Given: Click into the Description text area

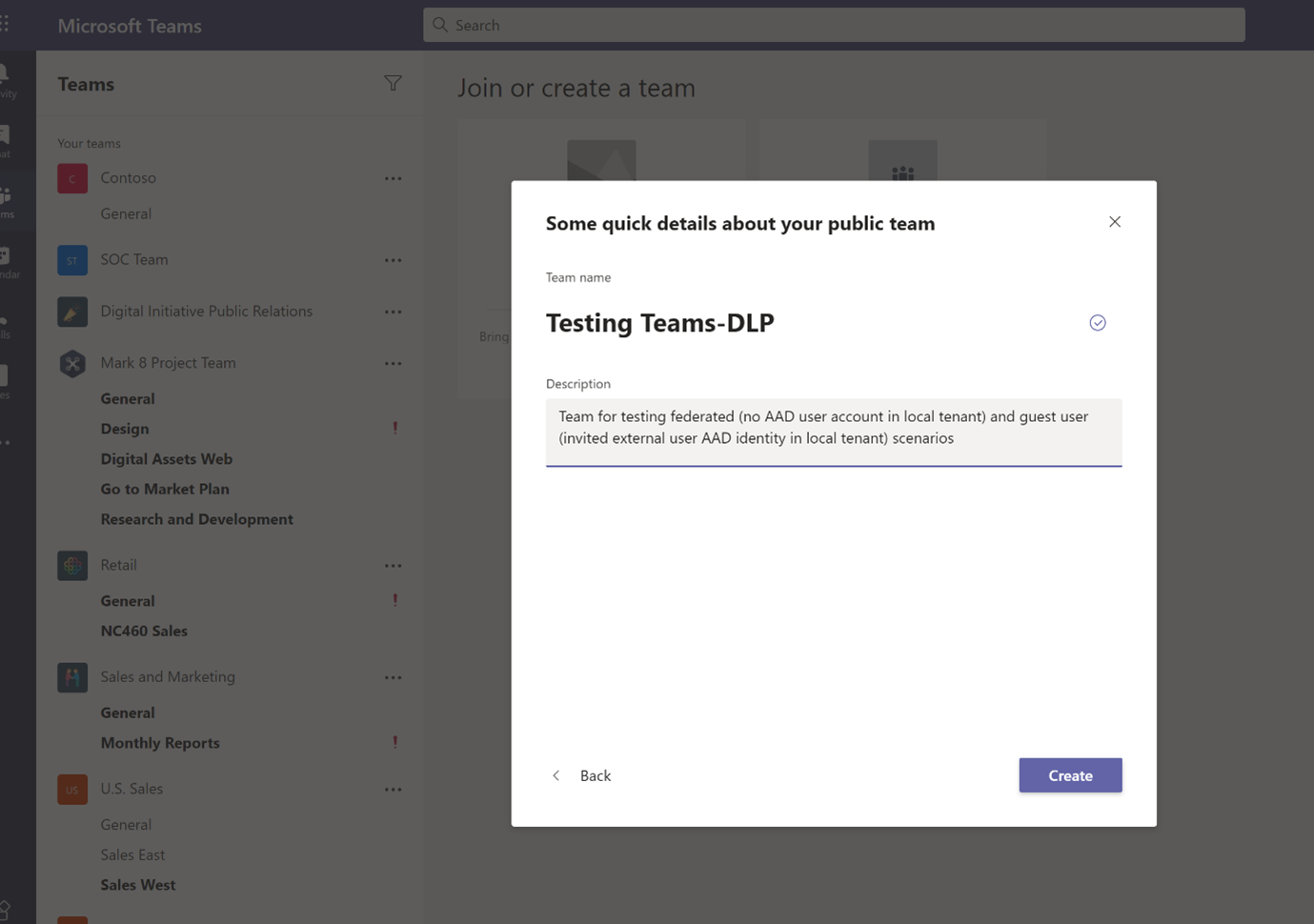Looking at the screenshot, I should point(834,432).
